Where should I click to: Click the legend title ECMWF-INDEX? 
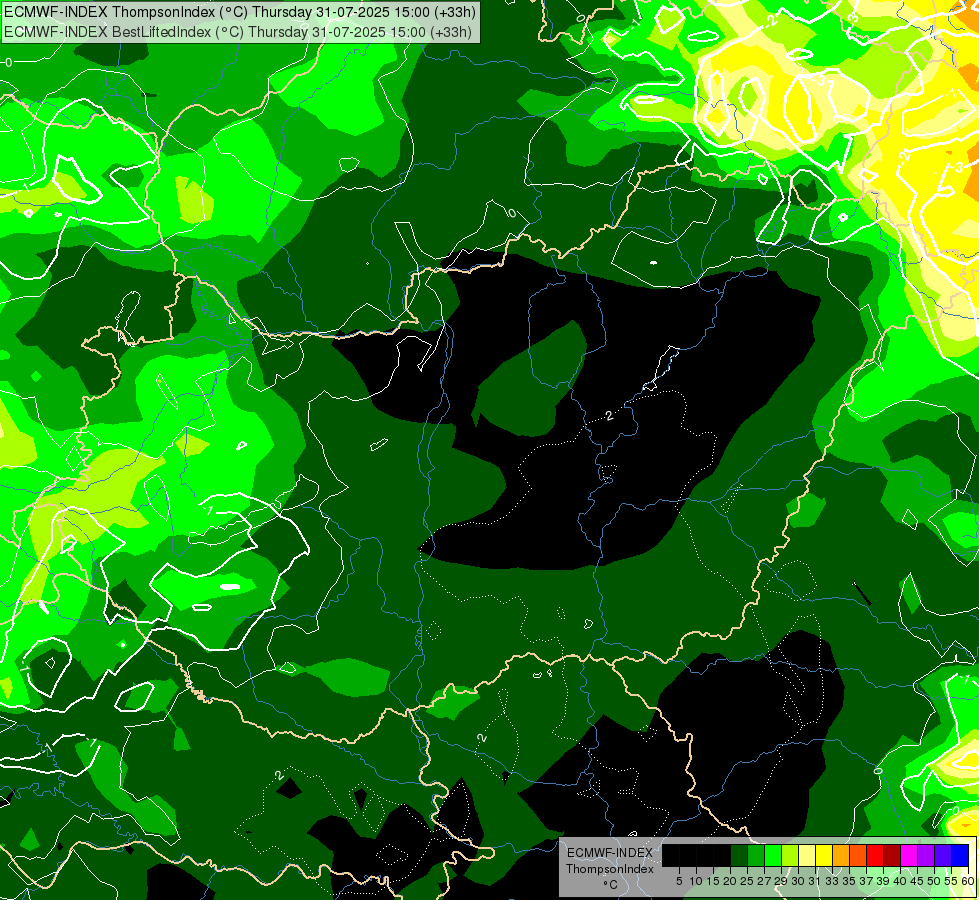click(610, 853)
